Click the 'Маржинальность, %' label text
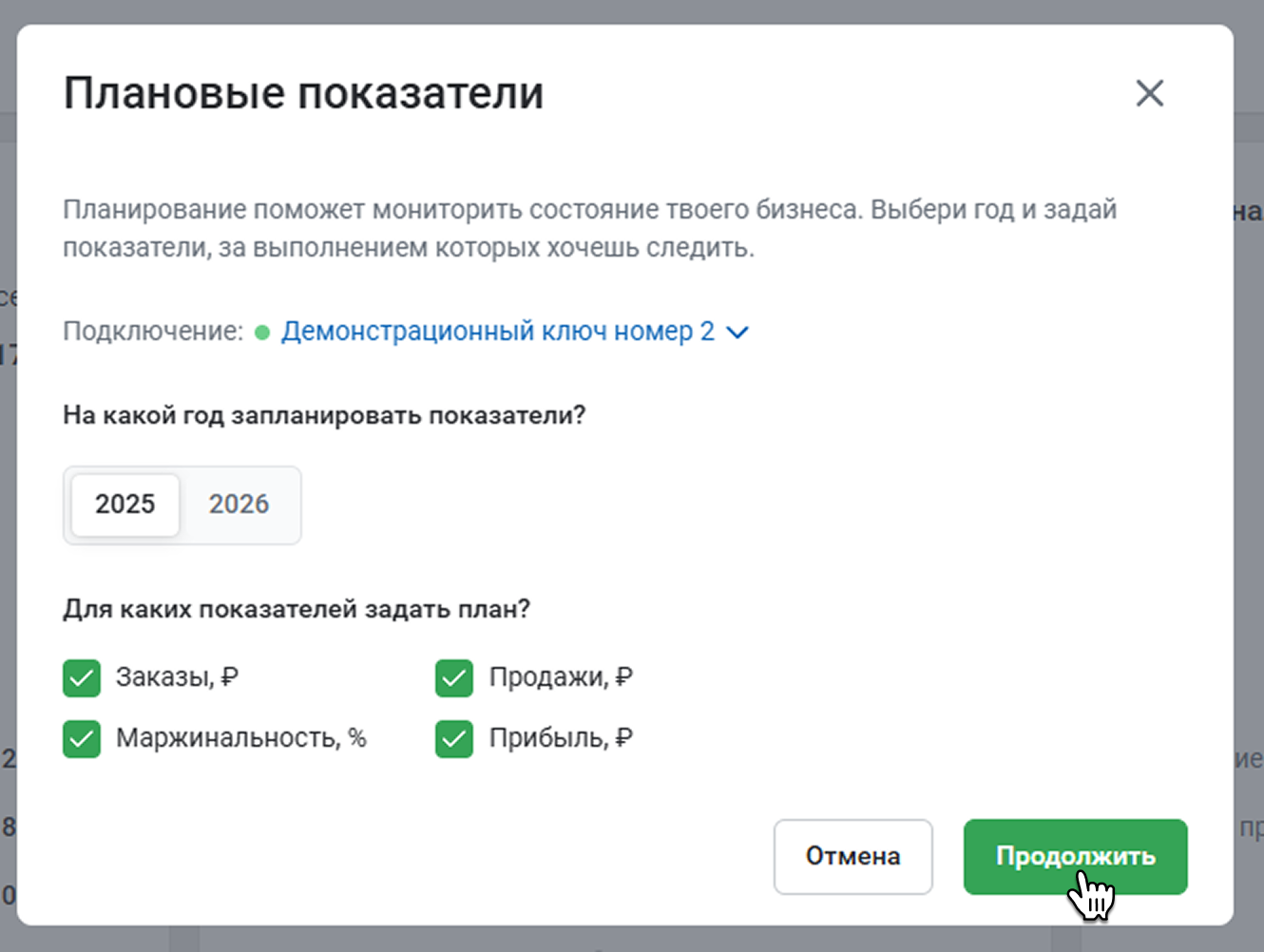 pos(240,738)
